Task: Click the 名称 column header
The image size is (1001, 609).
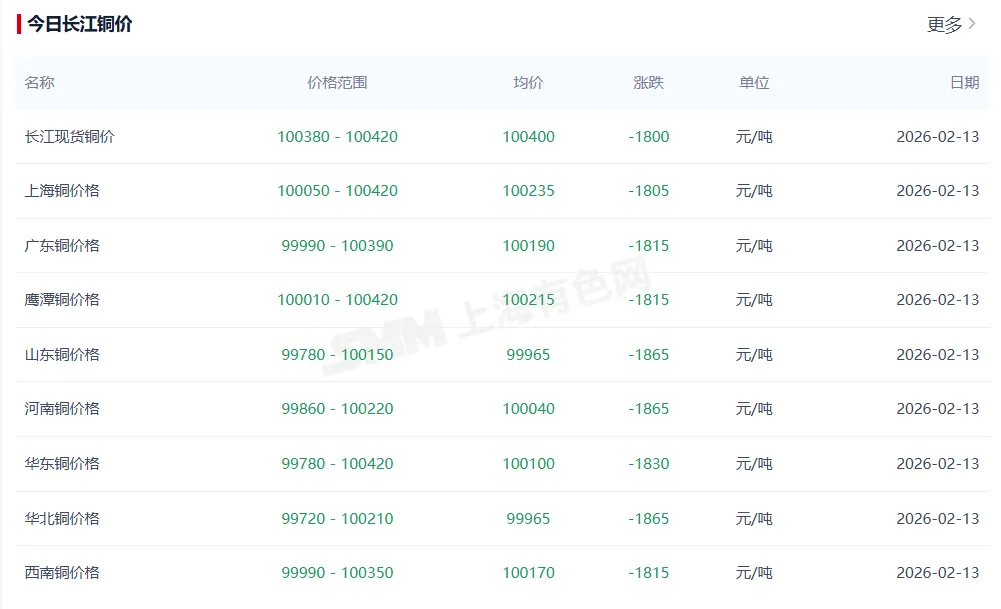Action: pos(40,82)
